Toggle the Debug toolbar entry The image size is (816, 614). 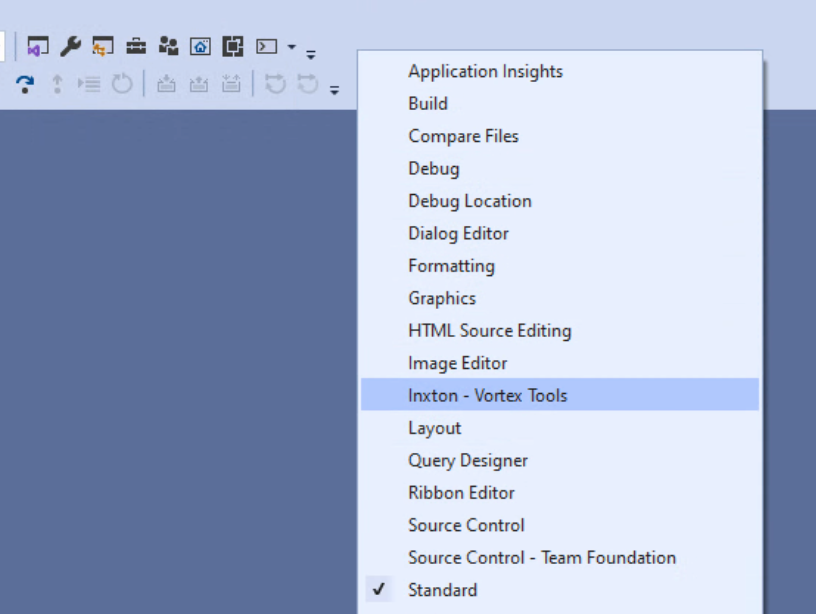coord(560,169)
